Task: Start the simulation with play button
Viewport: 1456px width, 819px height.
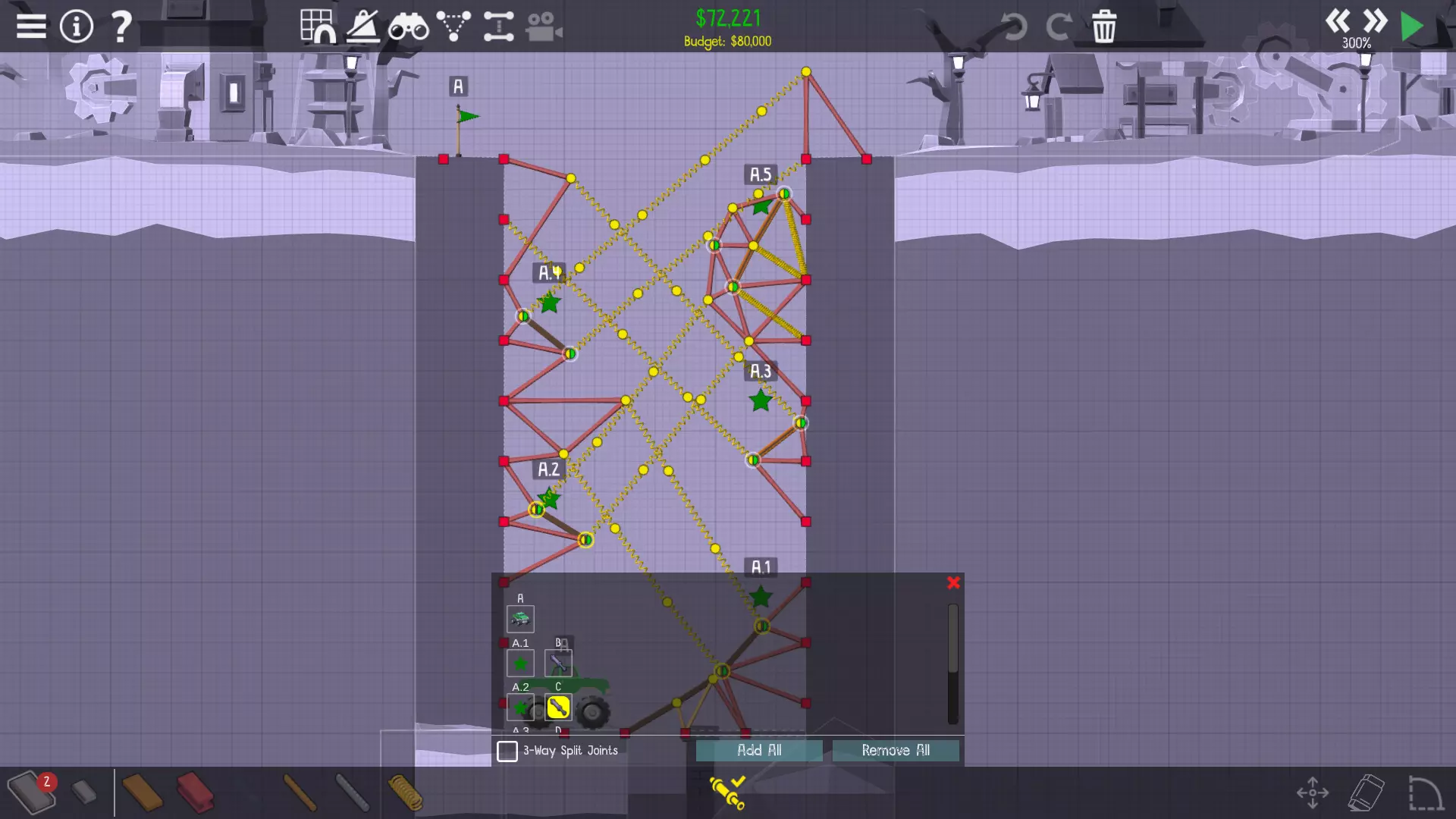Action: click(x=1411, y=27)
